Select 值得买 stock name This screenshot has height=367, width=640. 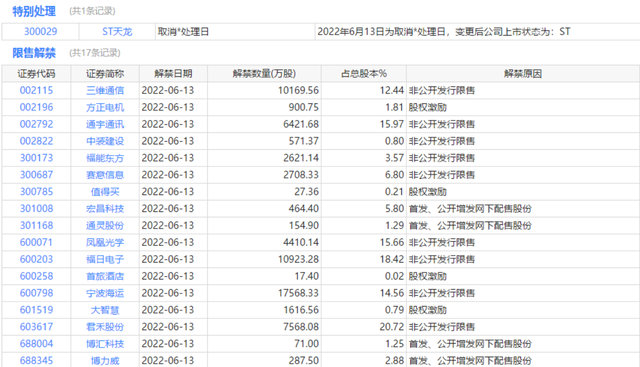(x=105, y=192)
